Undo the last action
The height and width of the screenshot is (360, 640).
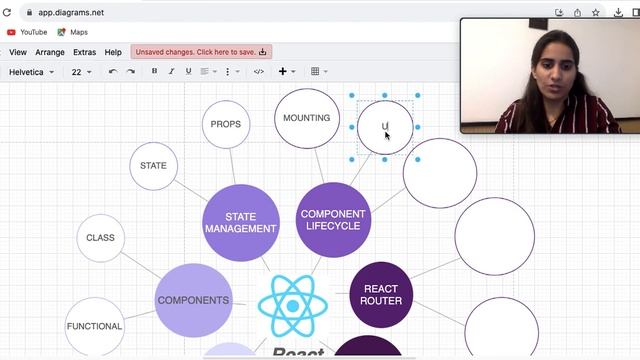click(x=113, y=71)
